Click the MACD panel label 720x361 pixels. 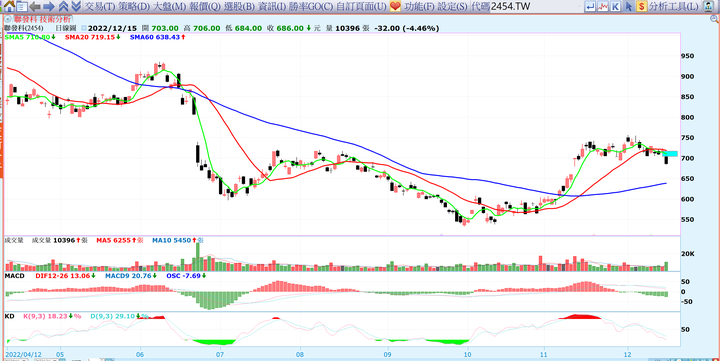tap(15, 276)
